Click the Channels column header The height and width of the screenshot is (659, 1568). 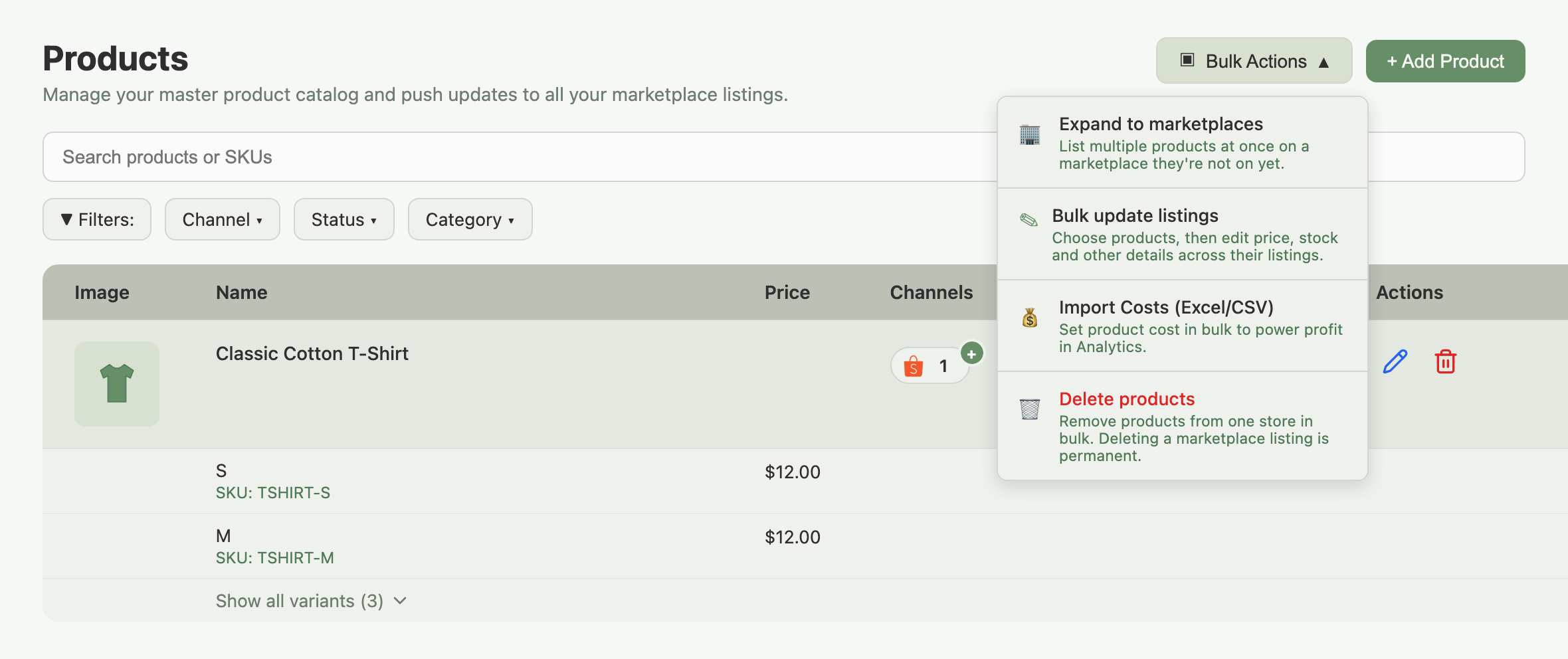tap(931, 292)
